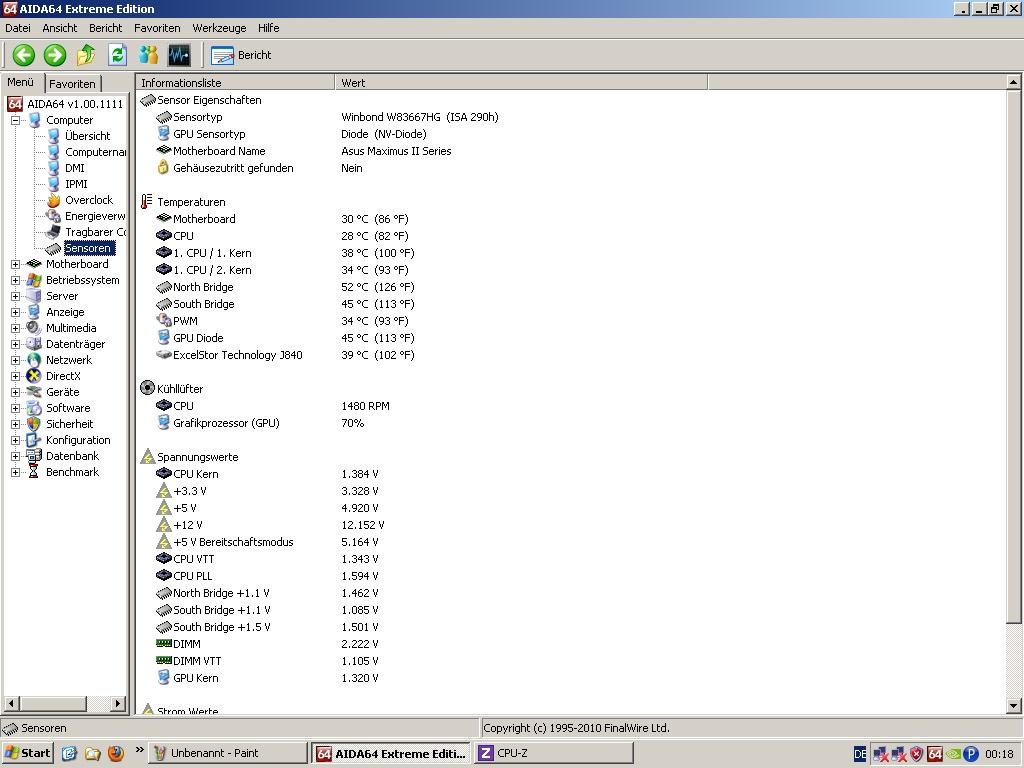Select IPMI in the tree

coord(76,184)
